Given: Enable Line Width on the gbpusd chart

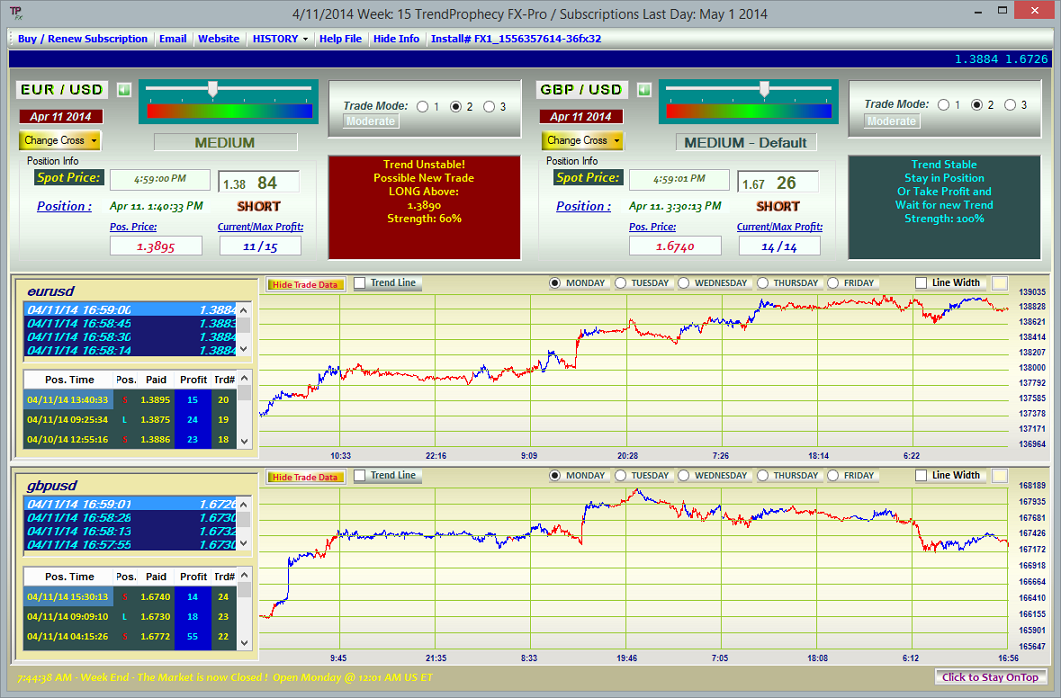Looking at the screenshot, I should [x=921, y=475].
